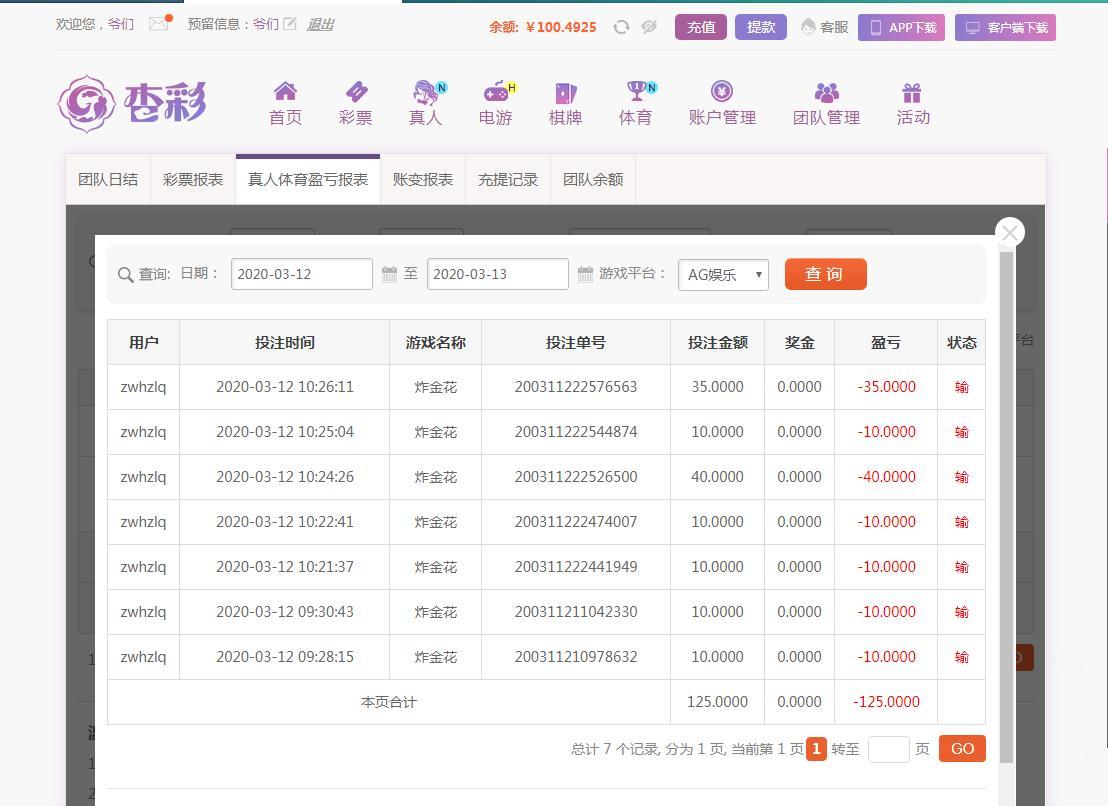Screen dimensions: 1108x806
Task: Hide the balance with eye icon
Action: [x=649, y=27]
